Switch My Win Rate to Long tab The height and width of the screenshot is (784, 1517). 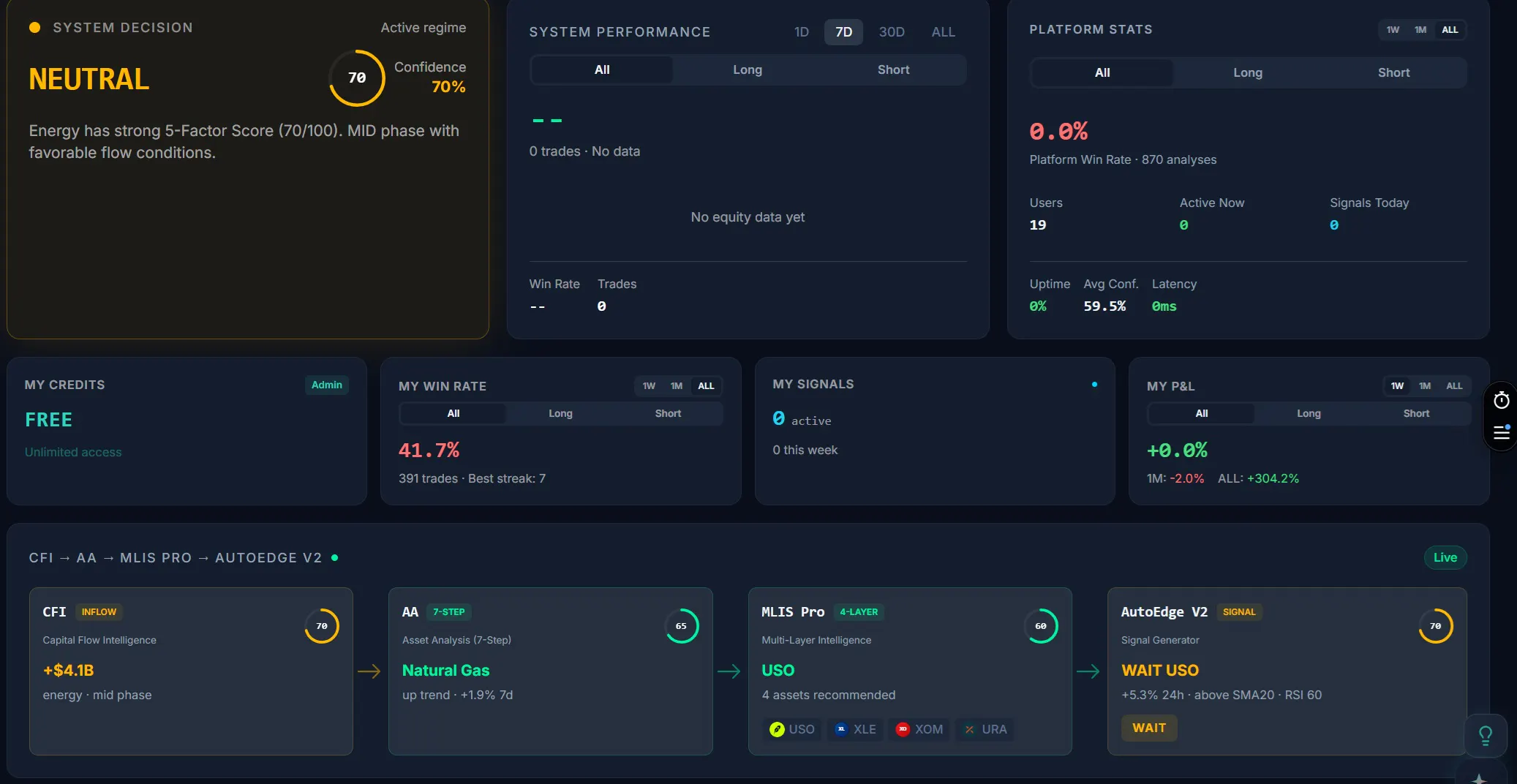coord(560,414)
